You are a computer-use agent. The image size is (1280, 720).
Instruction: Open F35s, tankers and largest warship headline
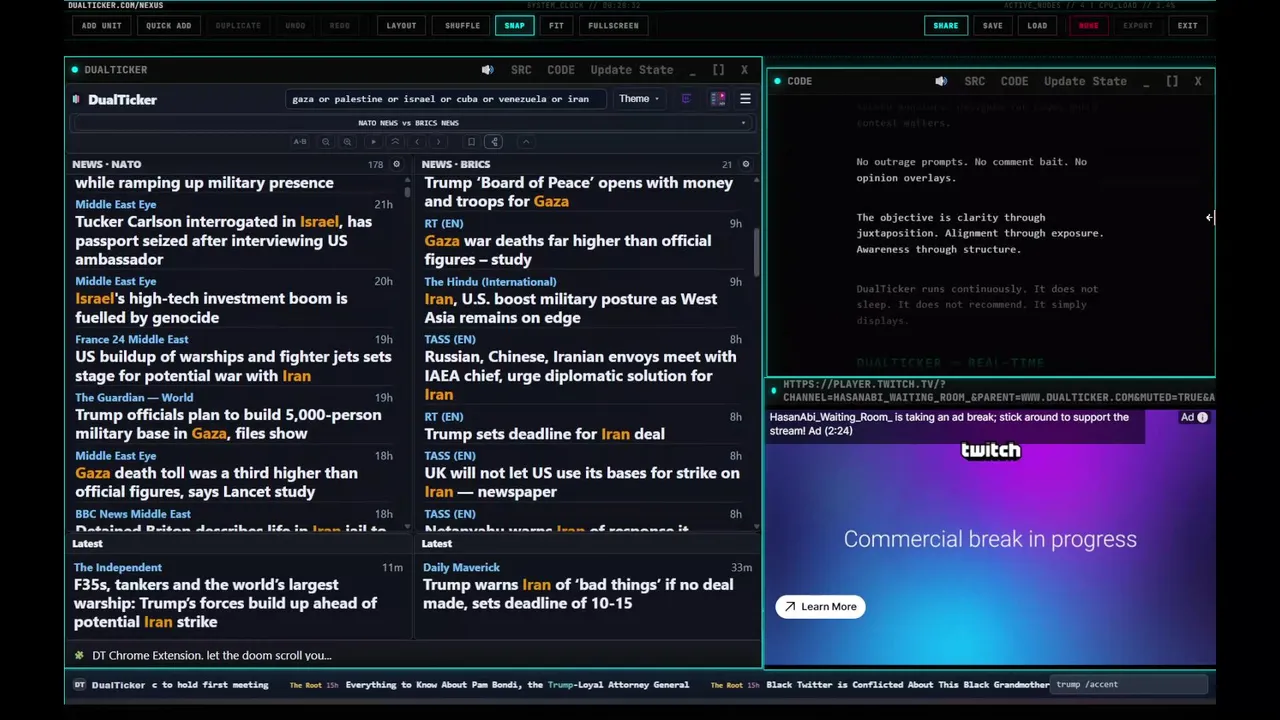coord(225,603)
